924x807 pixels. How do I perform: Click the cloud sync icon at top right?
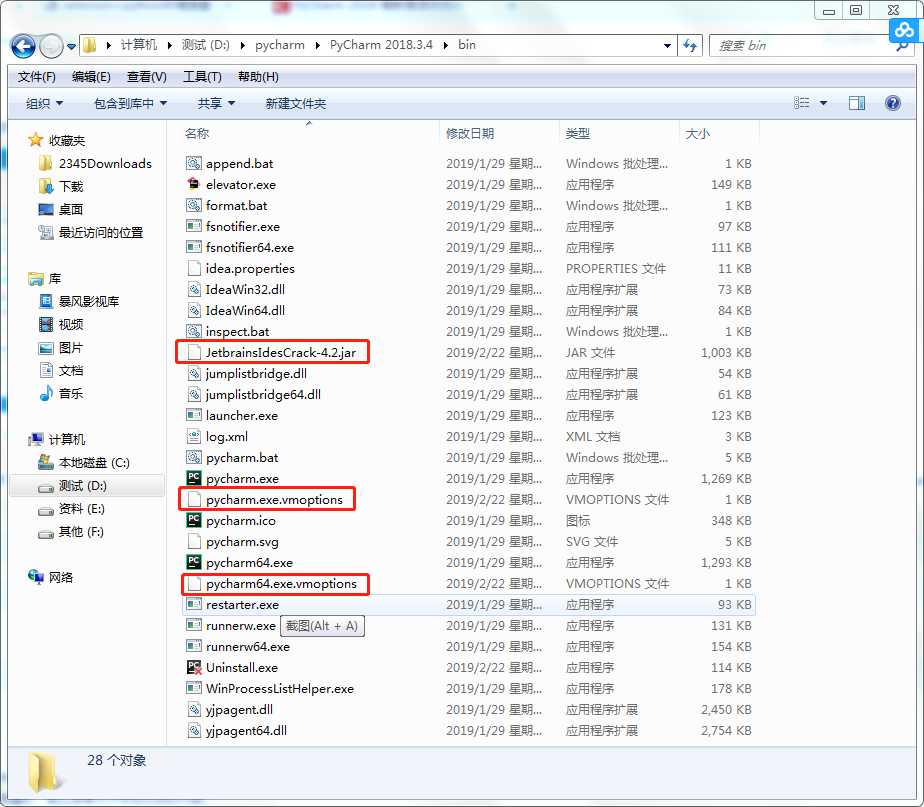point(904,29)
